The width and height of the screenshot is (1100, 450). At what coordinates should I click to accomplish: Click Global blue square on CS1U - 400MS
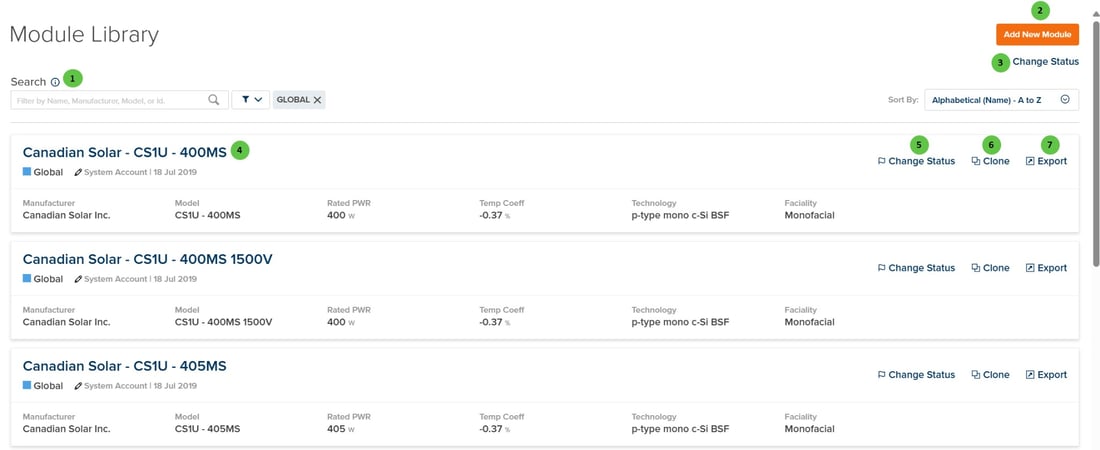click(x=27, y=171)
